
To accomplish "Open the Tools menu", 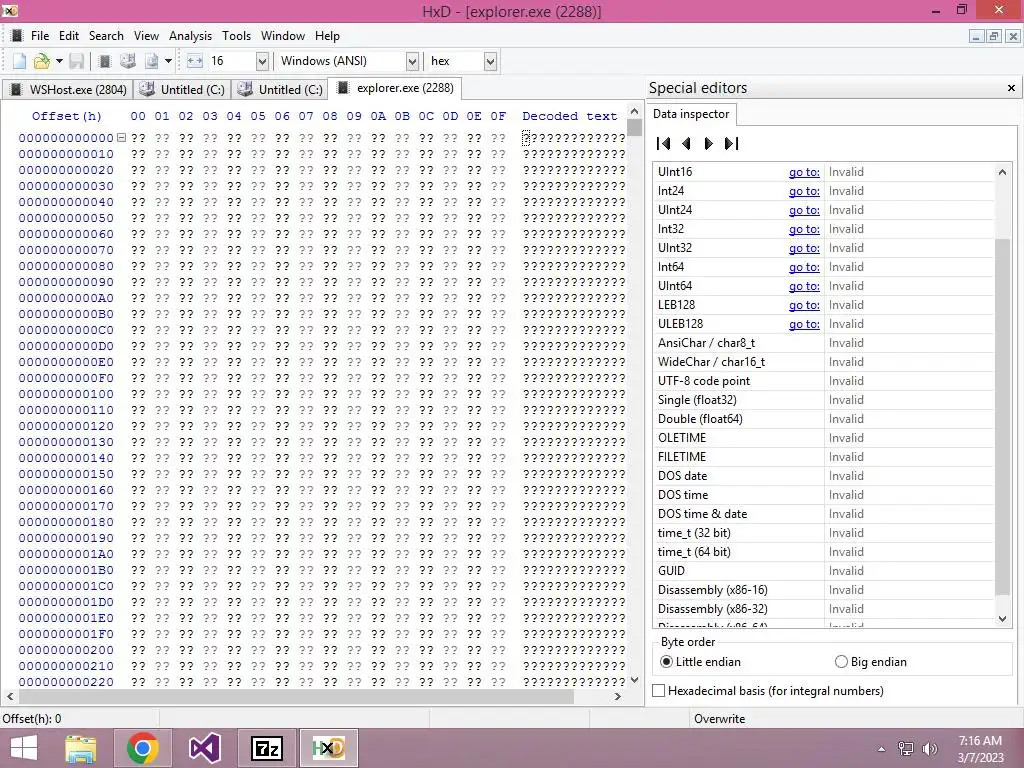I will point(236,36).
